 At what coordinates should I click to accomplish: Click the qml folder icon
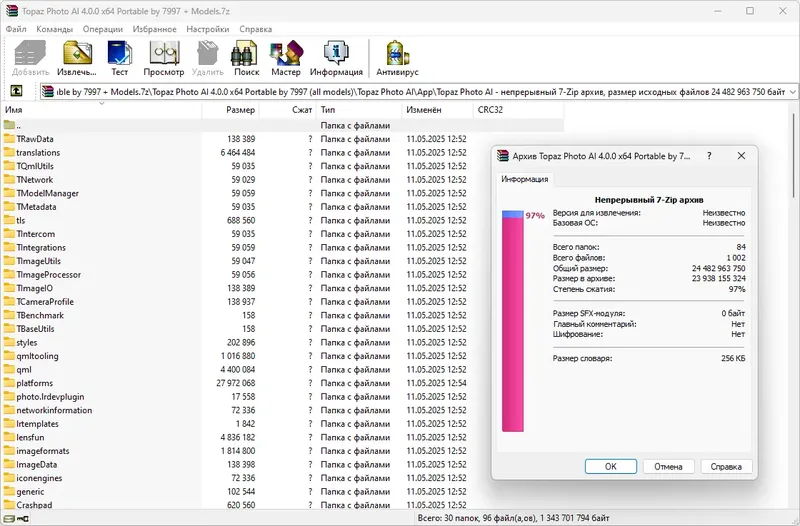[9, 369]
